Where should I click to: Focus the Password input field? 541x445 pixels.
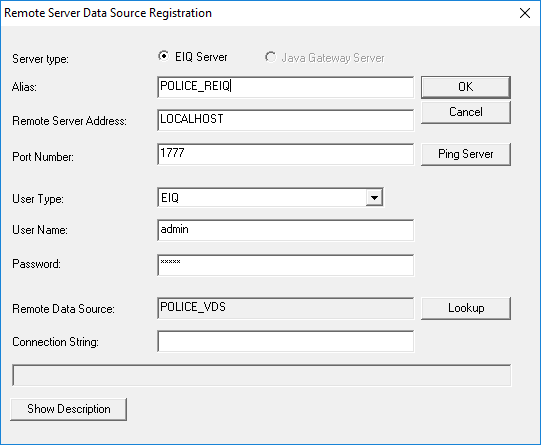[285, 265]
